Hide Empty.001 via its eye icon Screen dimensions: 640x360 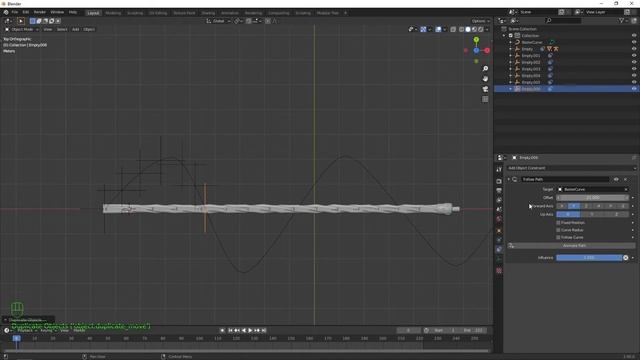click(634, 56)
